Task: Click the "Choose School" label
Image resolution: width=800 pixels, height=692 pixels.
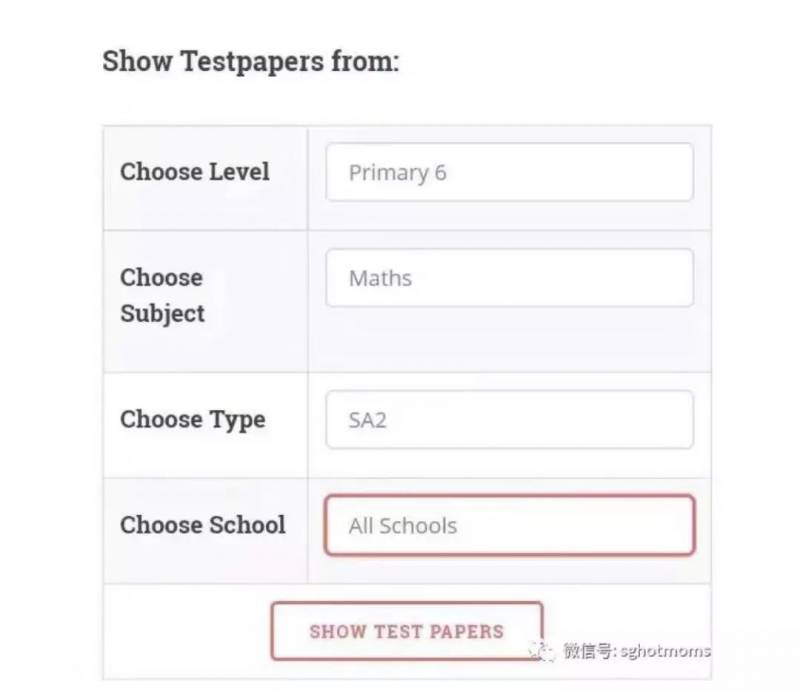Action: pyautogui.click(x=203, y=525)
